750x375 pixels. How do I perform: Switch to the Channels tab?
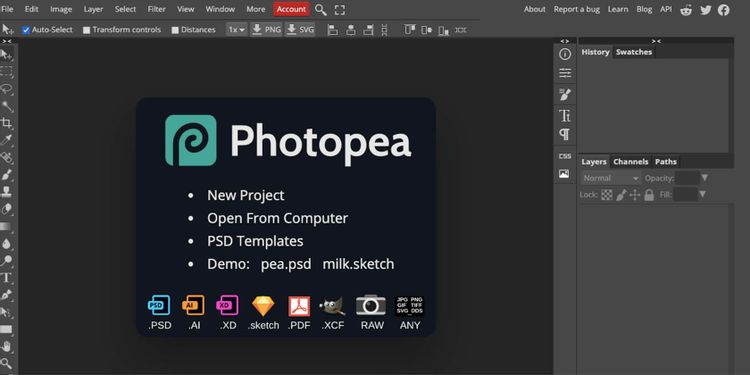(x=631, y=162)
